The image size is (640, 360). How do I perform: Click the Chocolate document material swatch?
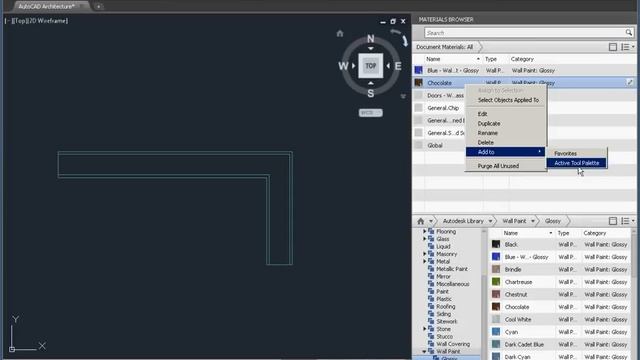418,83
